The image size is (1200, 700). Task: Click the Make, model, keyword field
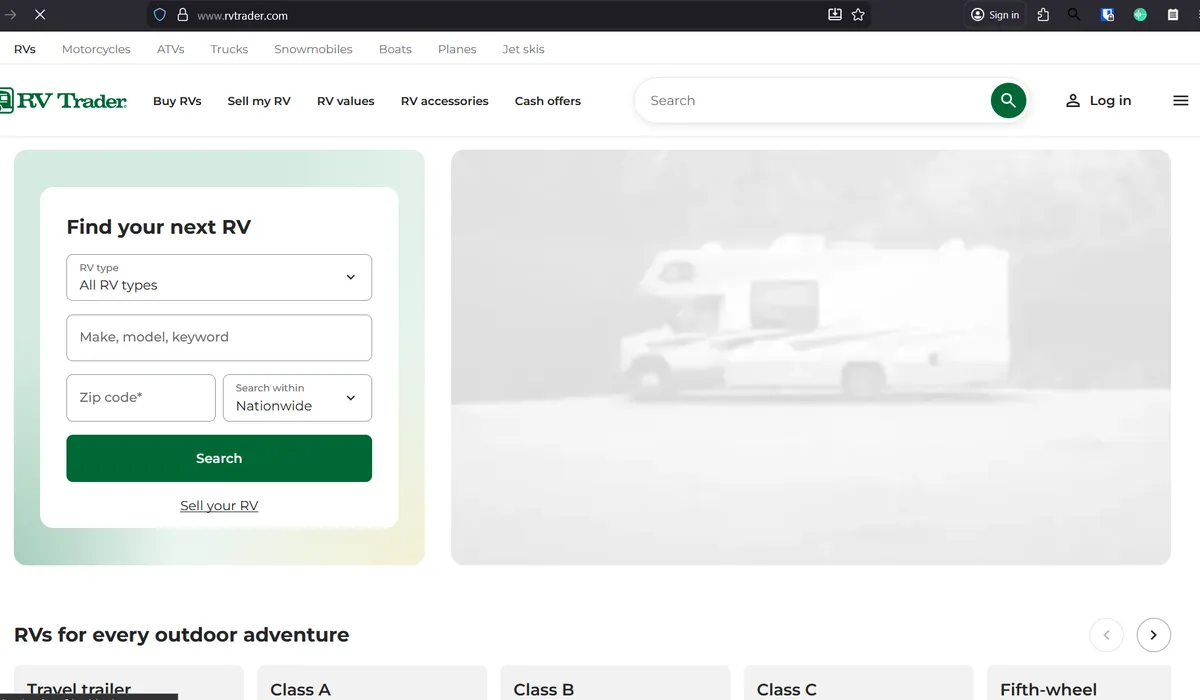(219, 338)
